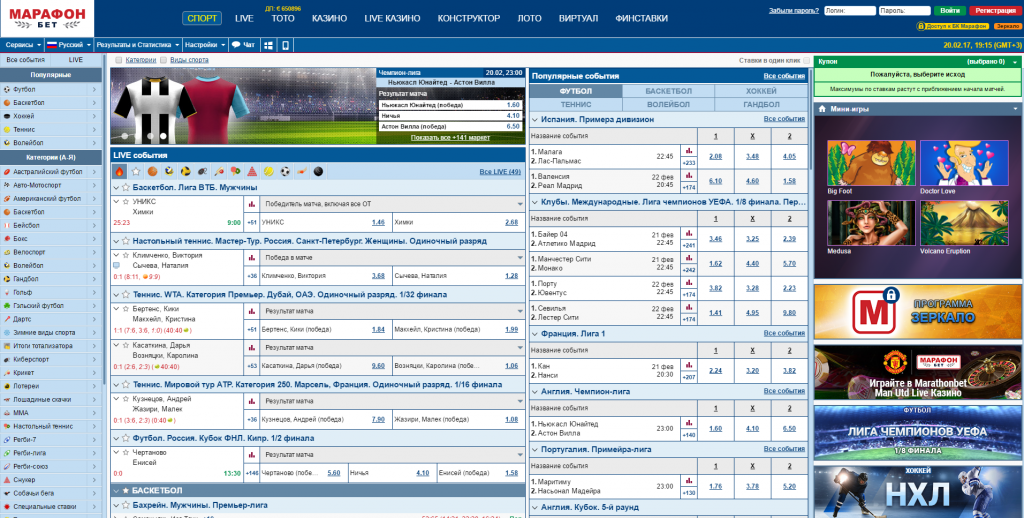This screenshot has width=1024, height=518.
Task: Click the red Регистрация button
Action: (996, 10)
